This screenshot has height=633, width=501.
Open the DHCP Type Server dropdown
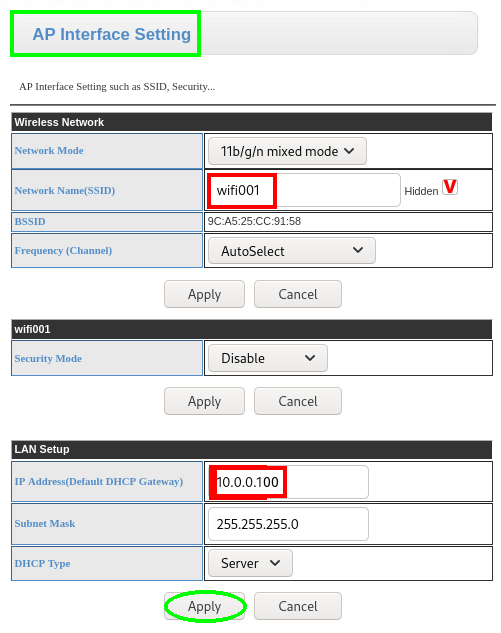point(250,563)
